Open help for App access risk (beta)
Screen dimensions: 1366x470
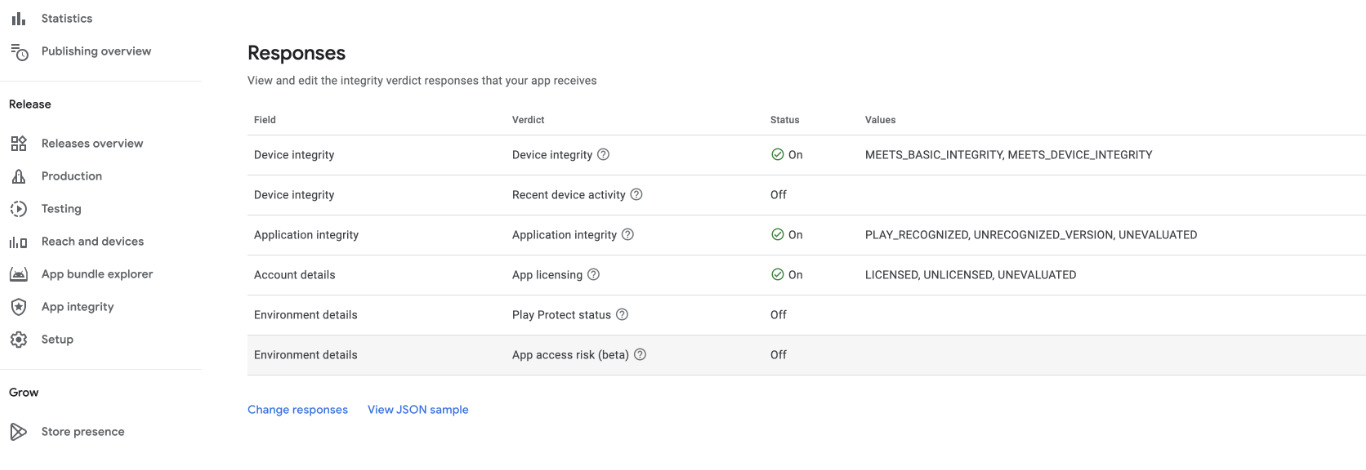[641, 355]
